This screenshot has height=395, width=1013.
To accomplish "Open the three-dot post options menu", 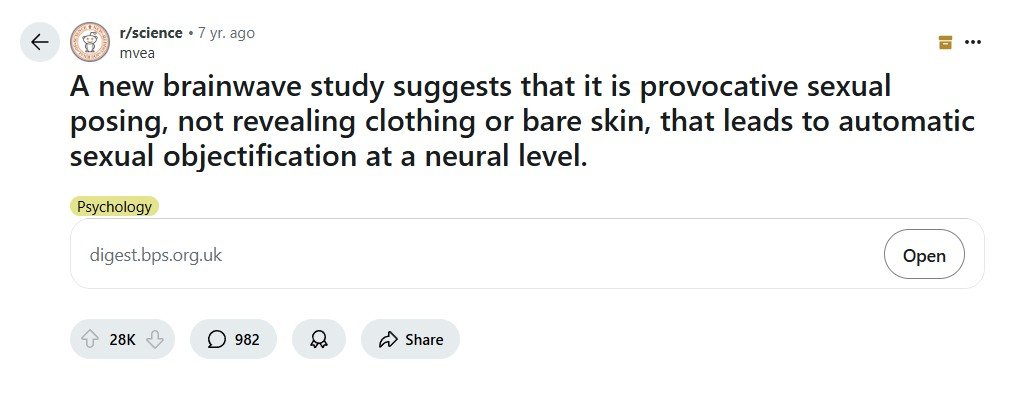I will 973,42.
